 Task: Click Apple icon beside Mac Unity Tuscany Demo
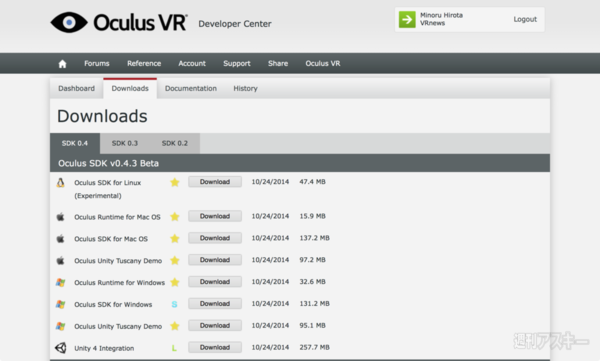click(x=60, y=260)
